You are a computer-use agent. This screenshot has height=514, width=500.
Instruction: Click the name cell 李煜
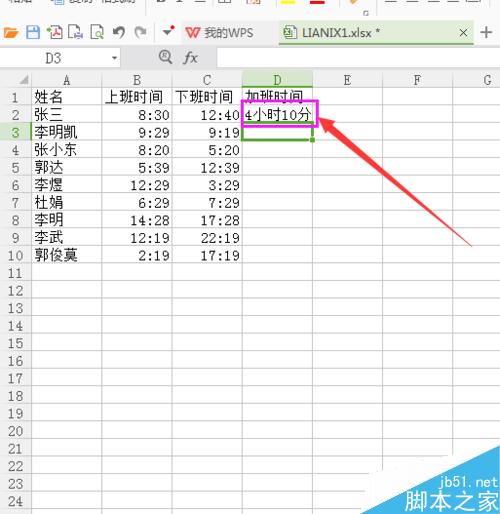click(67, 185)
